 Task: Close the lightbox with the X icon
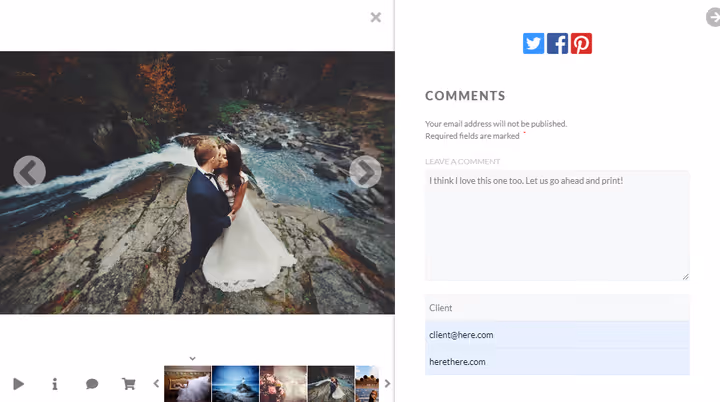click(376, 17)
